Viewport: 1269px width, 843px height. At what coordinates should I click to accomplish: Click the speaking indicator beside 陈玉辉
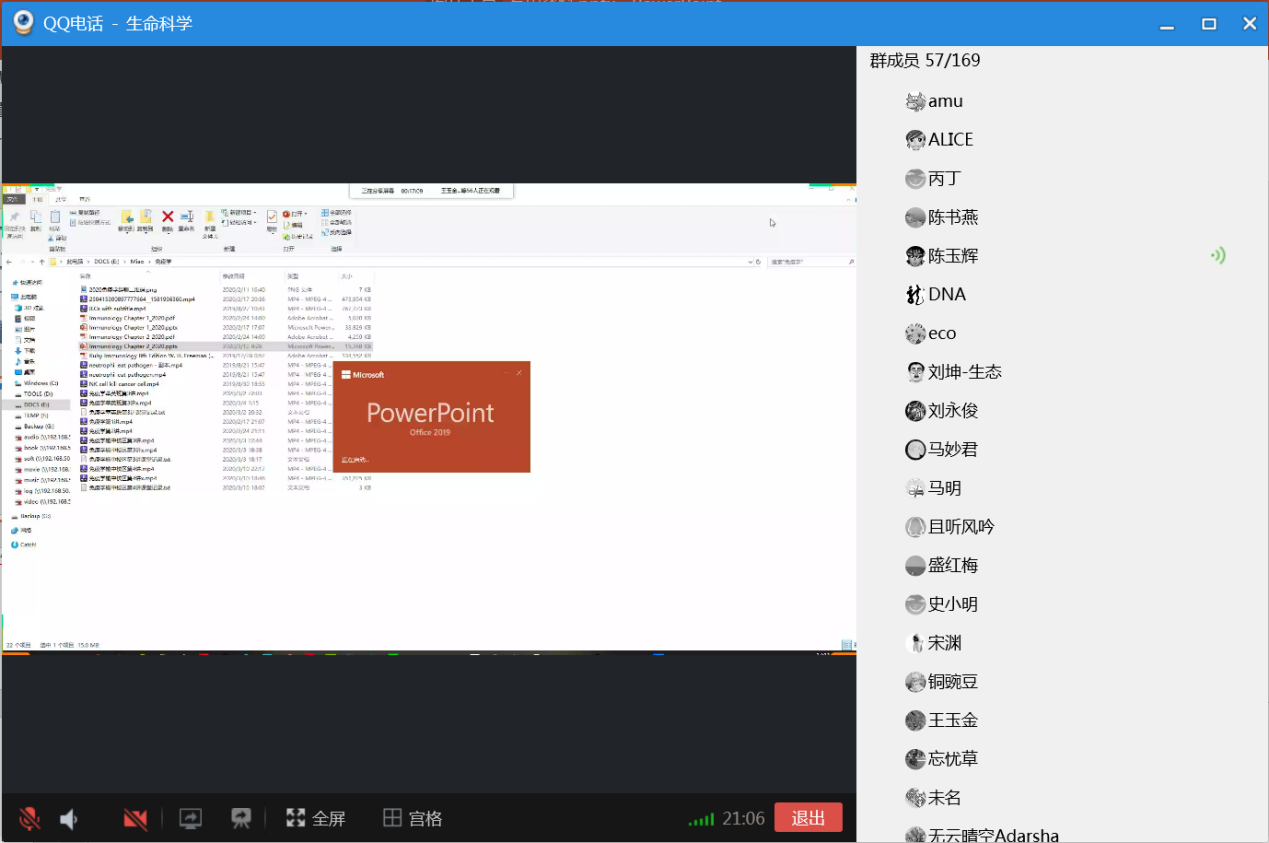(x=1217, y=256)
